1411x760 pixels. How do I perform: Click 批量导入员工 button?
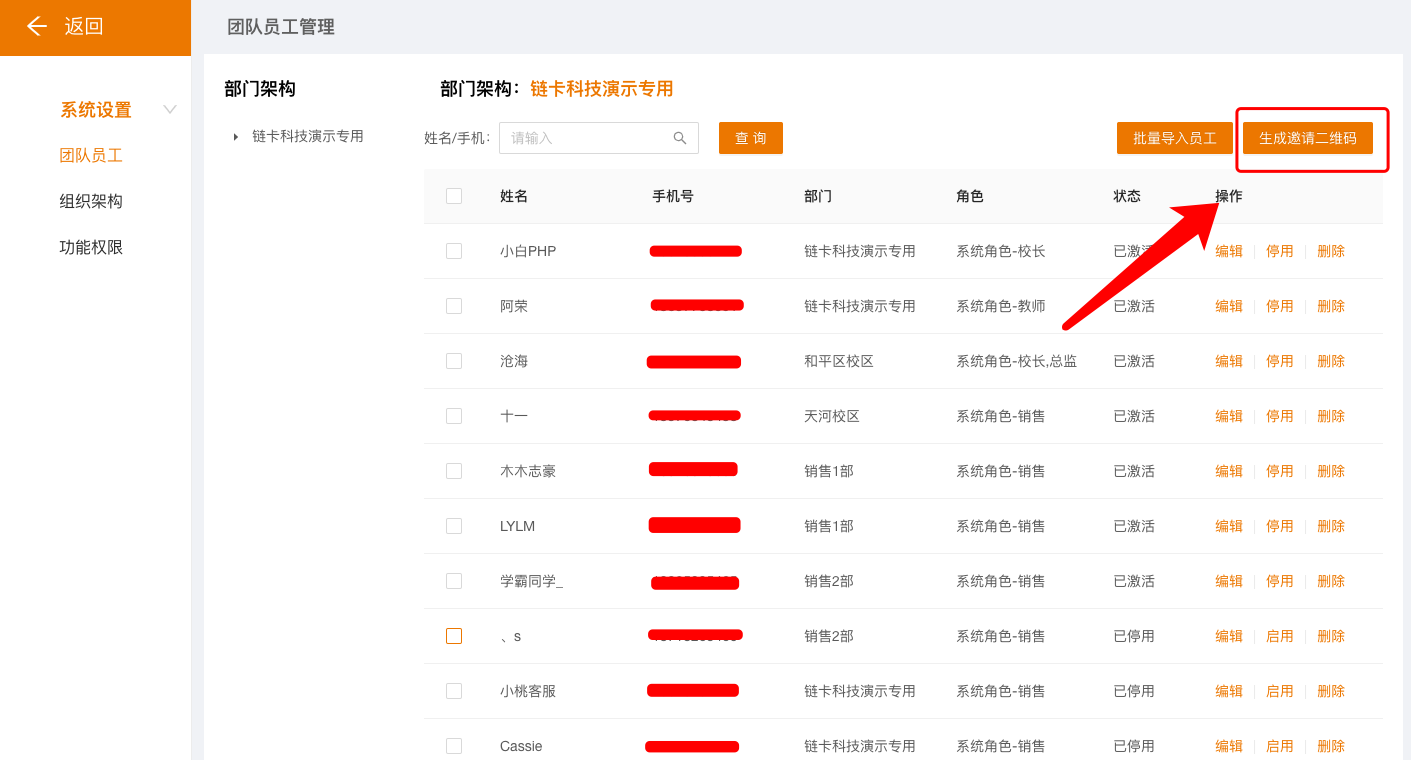click(x=1174, y=138)
